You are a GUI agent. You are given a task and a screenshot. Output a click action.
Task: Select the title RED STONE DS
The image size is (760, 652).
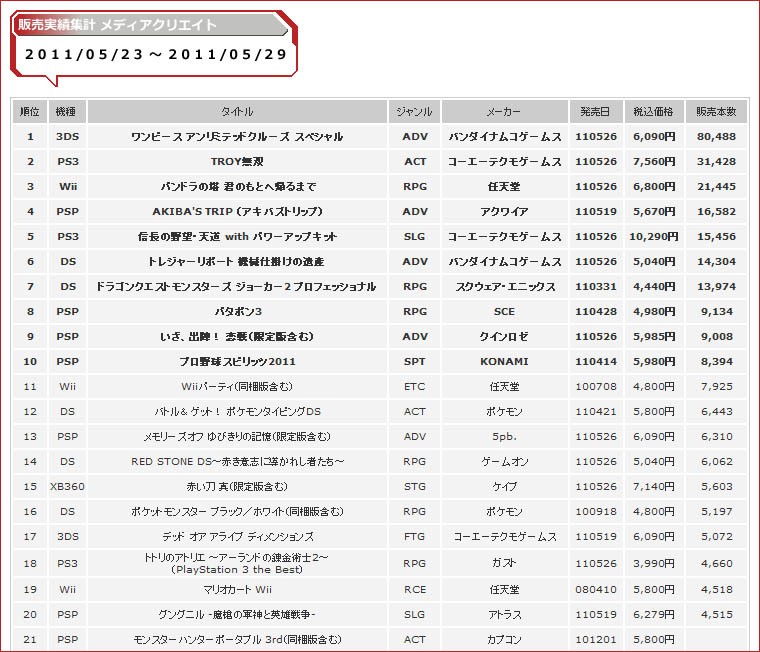pyautogui.click(x=237, y=461)
